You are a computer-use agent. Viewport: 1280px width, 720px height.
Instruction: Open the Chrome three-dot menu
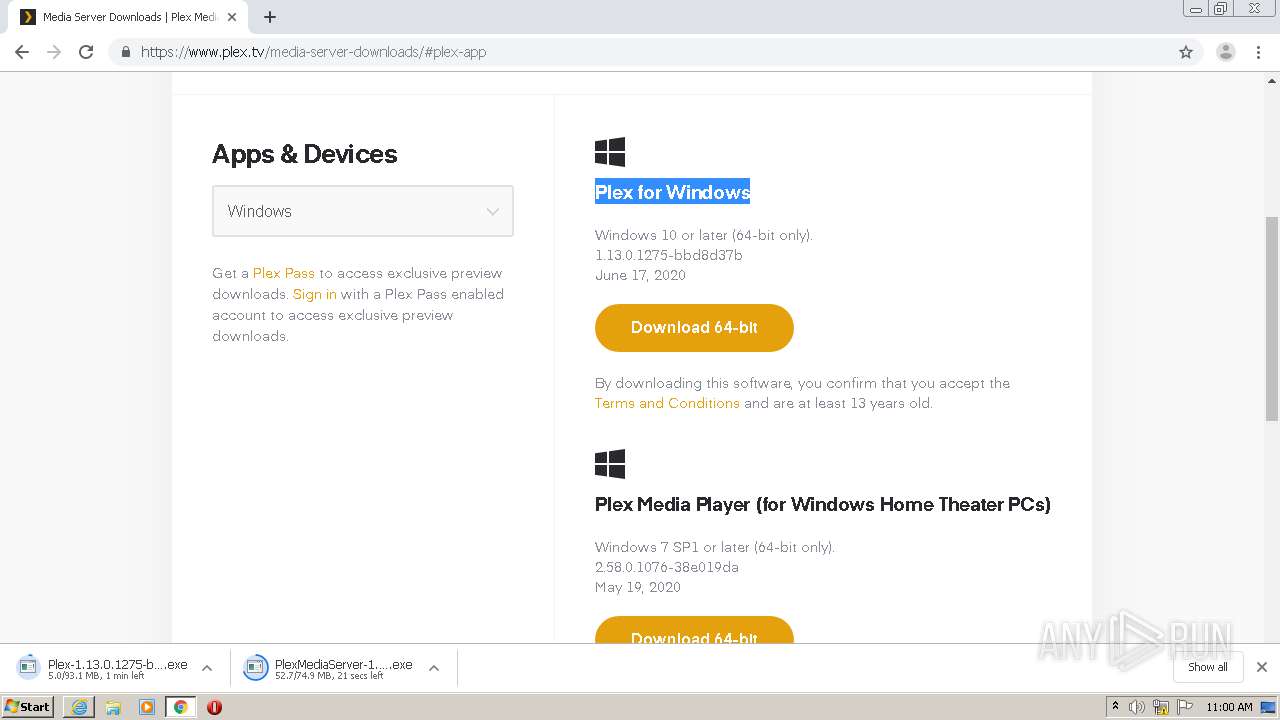[1259, 52]
